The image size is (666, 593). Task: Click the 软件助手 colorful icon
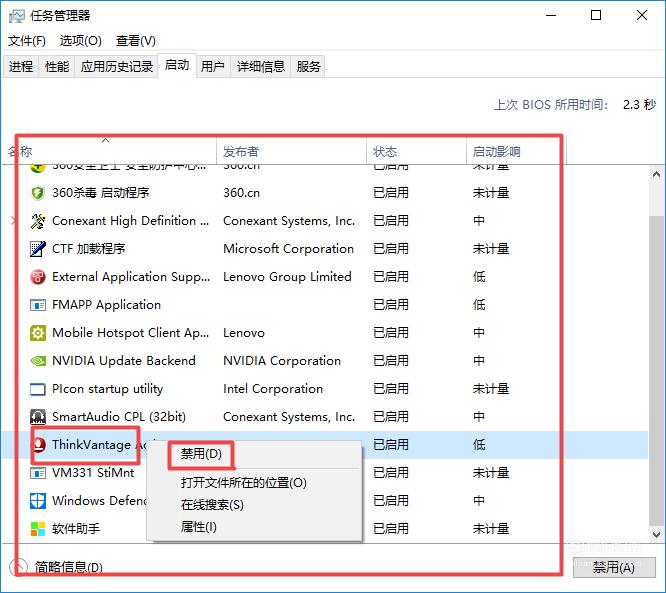(38, 529)
